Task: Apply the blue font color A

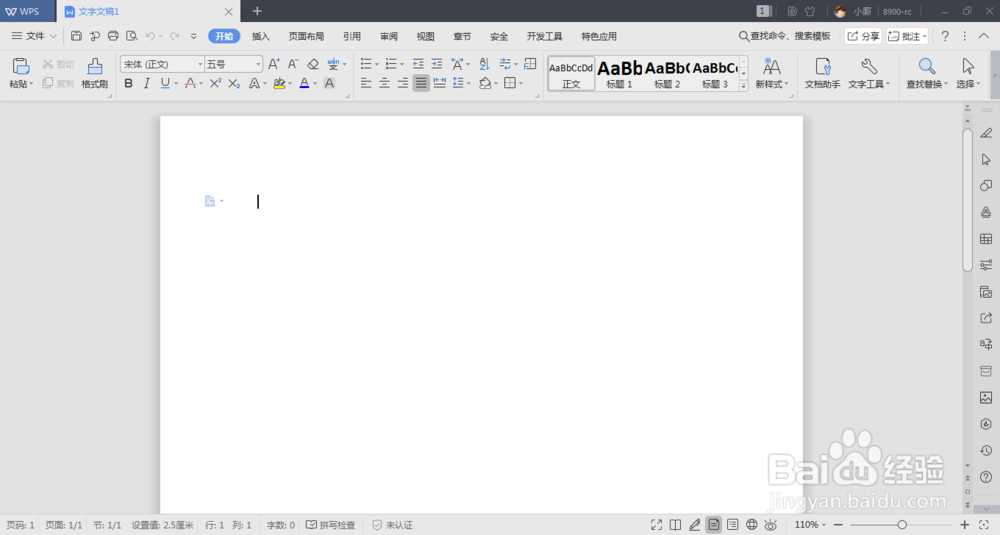Action: [304, 84]
